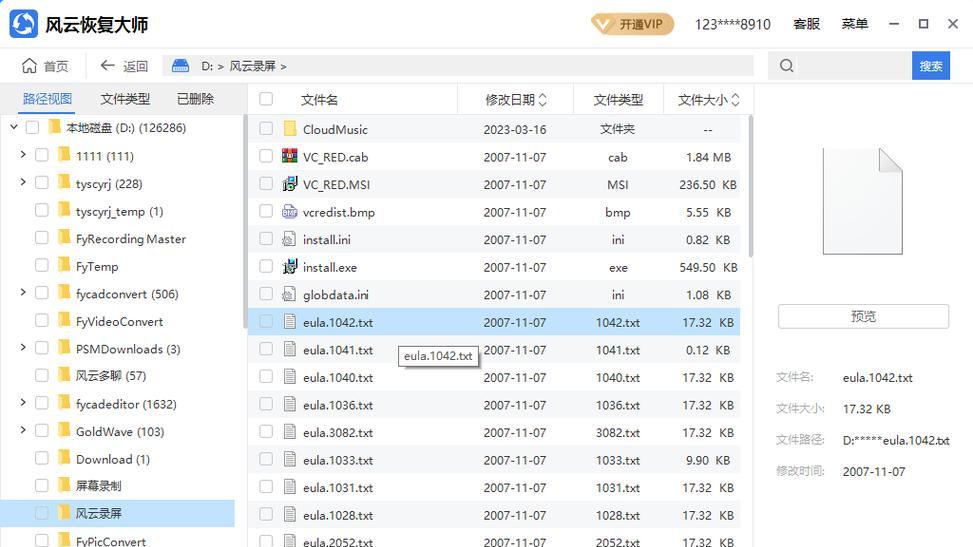The image size is (973, 547).
Task: Check the box for eula.1033.txt
Action: 266,459
